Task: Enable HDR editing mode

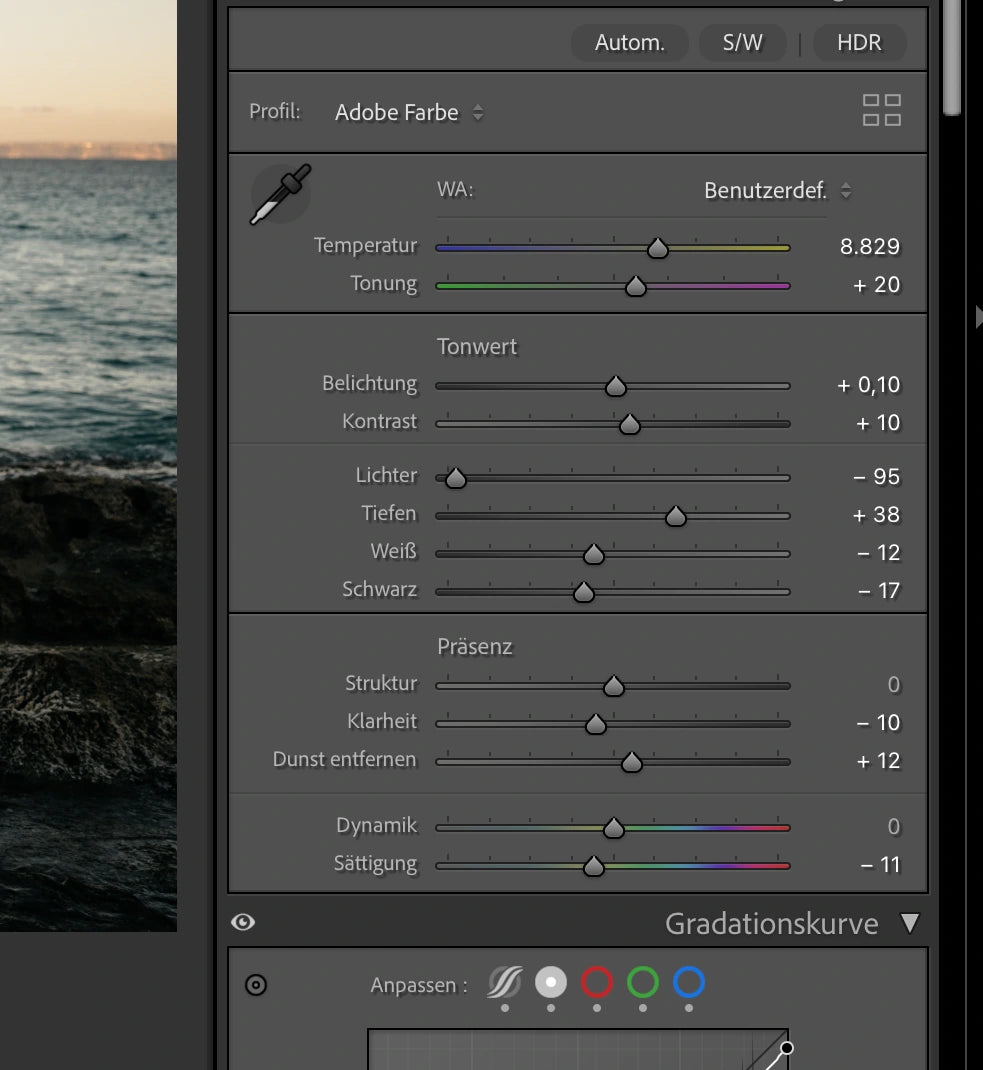Action: (x=859, y=43)
